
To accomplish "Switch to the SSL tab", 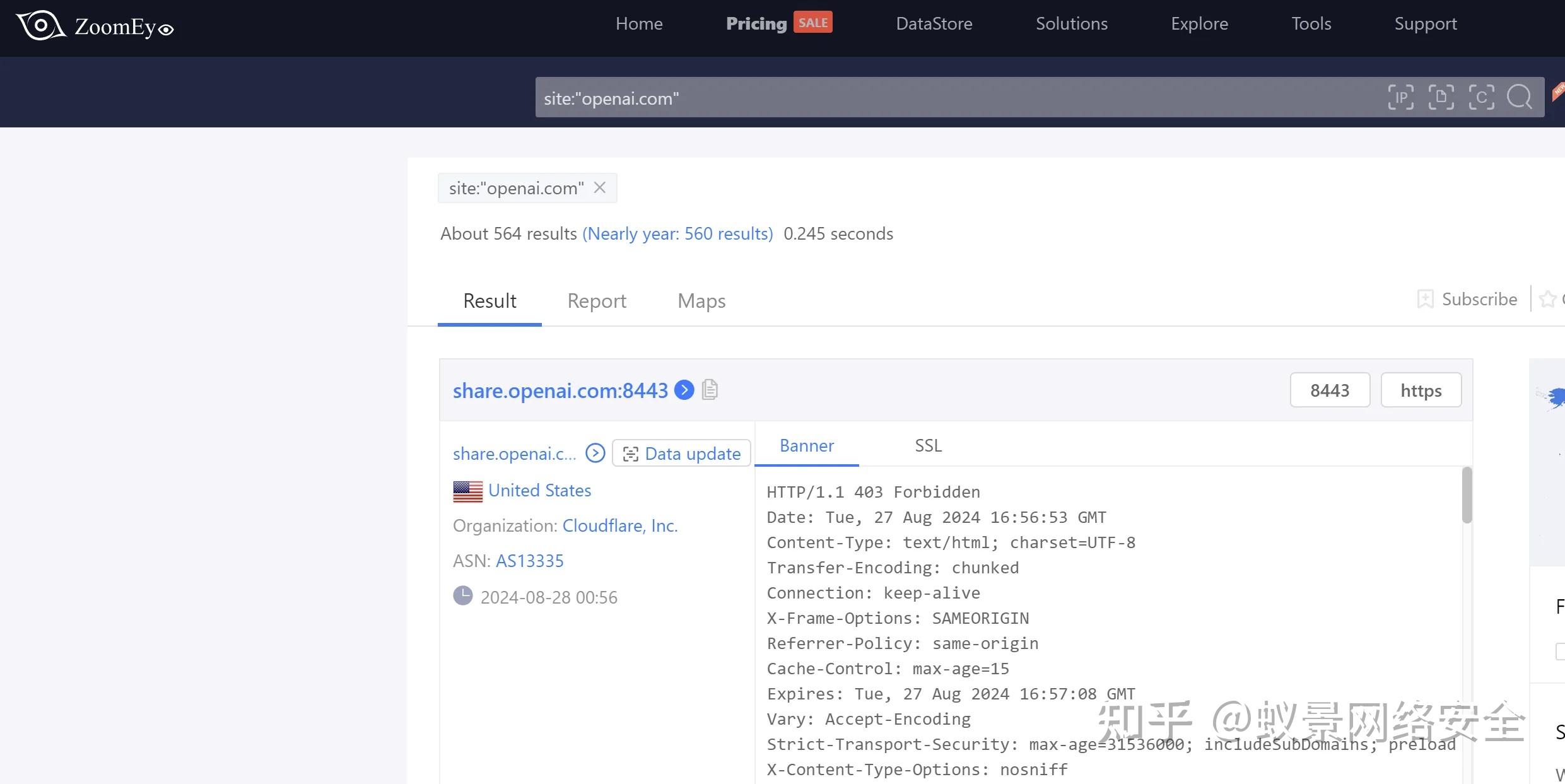I will (928, 445).
